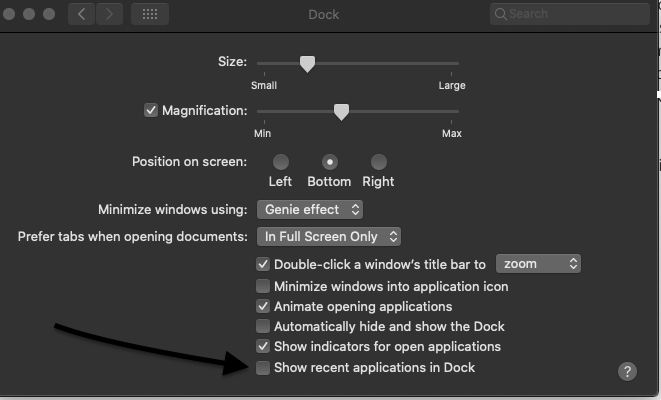This screenshot has width=661, height=400.
Task: Disable Animate opening applications
Action: [263, 306]
